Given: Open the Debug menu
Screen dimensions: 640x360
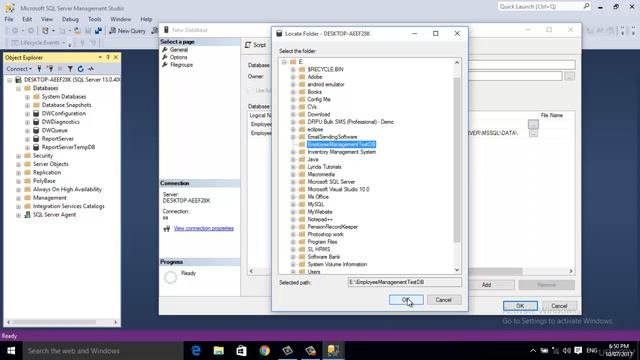Looking at the screenshot, I should (70, 19).
